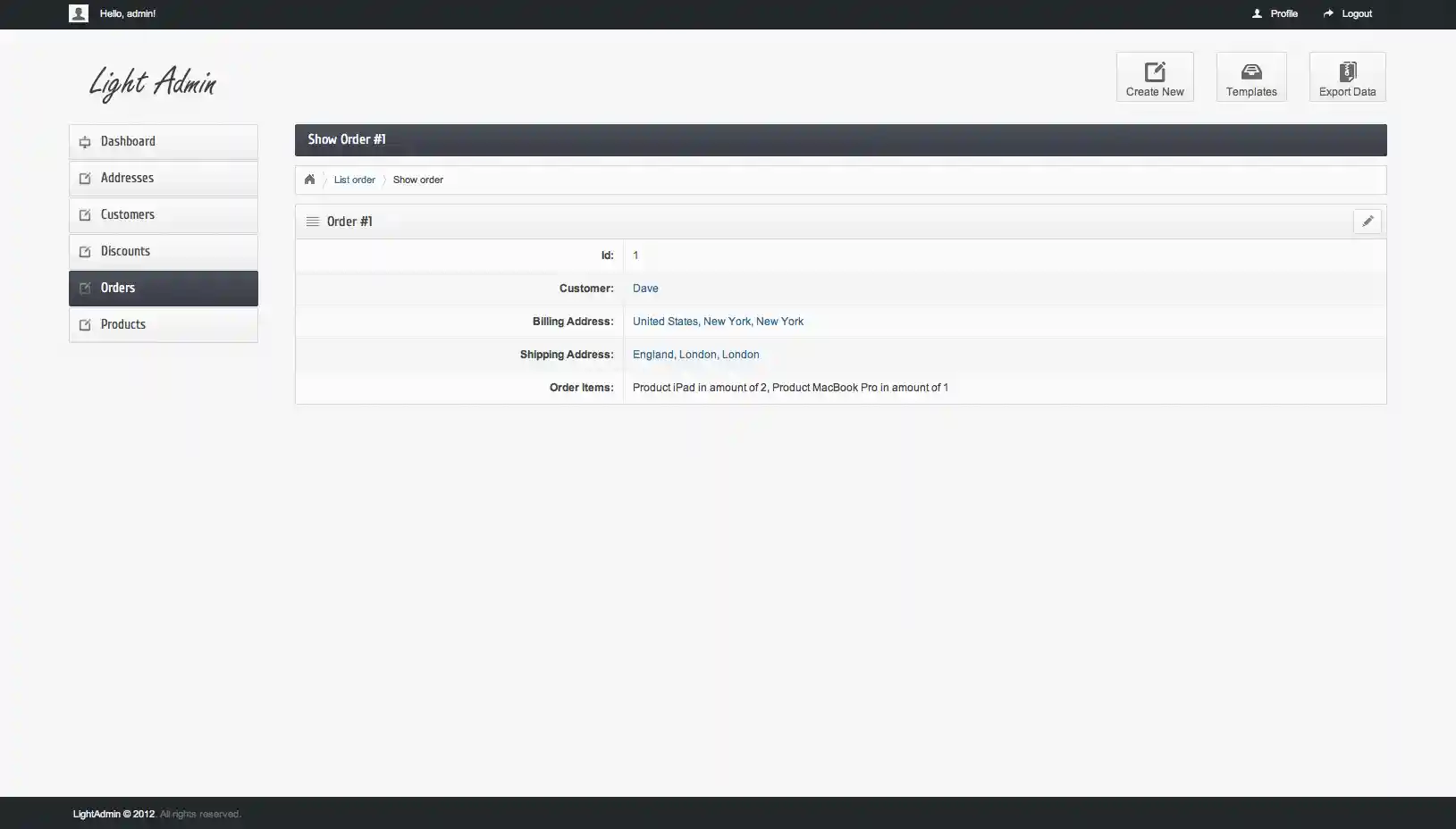Viewport: 1456px width, 829px height.
Task: Open the Templates button
Action: (x=1251, y=77)
